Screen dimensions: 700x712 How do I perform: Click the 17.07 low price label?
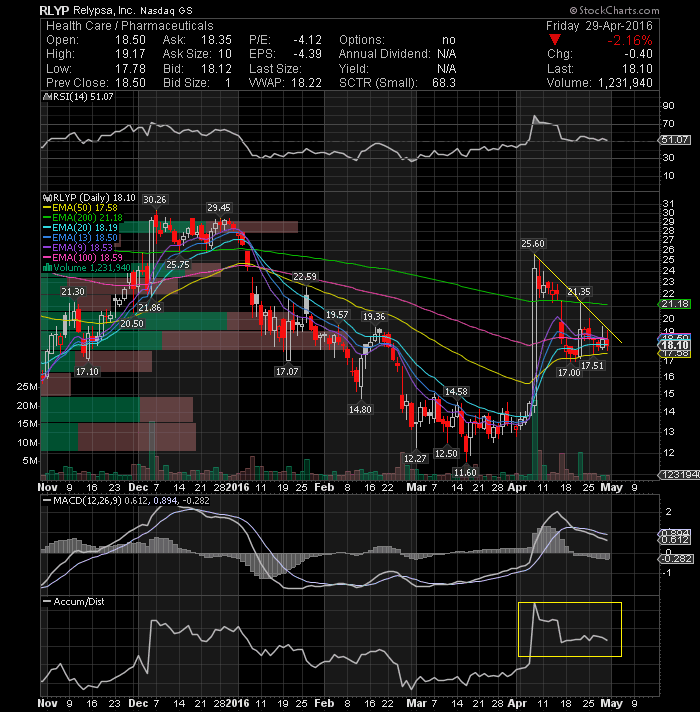pos(287,371)
